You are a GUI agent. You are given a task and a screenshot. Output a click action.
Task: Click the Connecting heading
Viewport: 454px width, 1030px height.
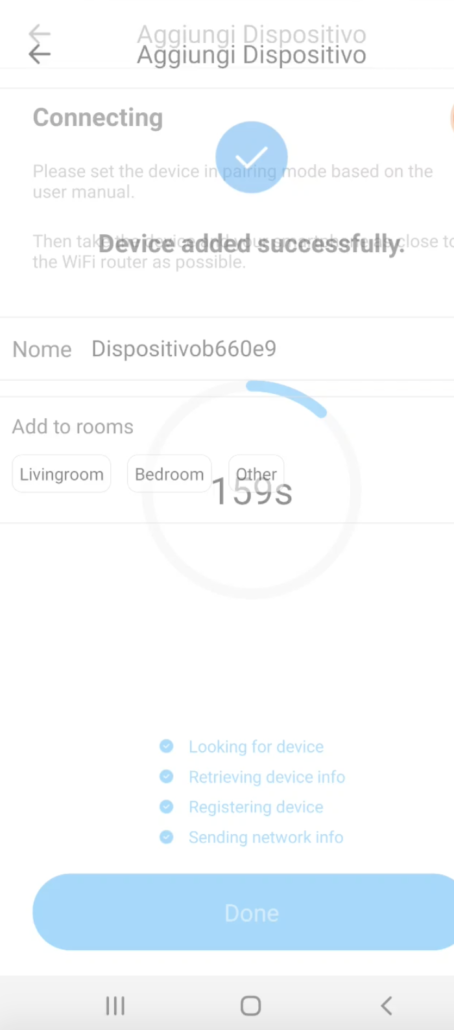click(98, 118)
